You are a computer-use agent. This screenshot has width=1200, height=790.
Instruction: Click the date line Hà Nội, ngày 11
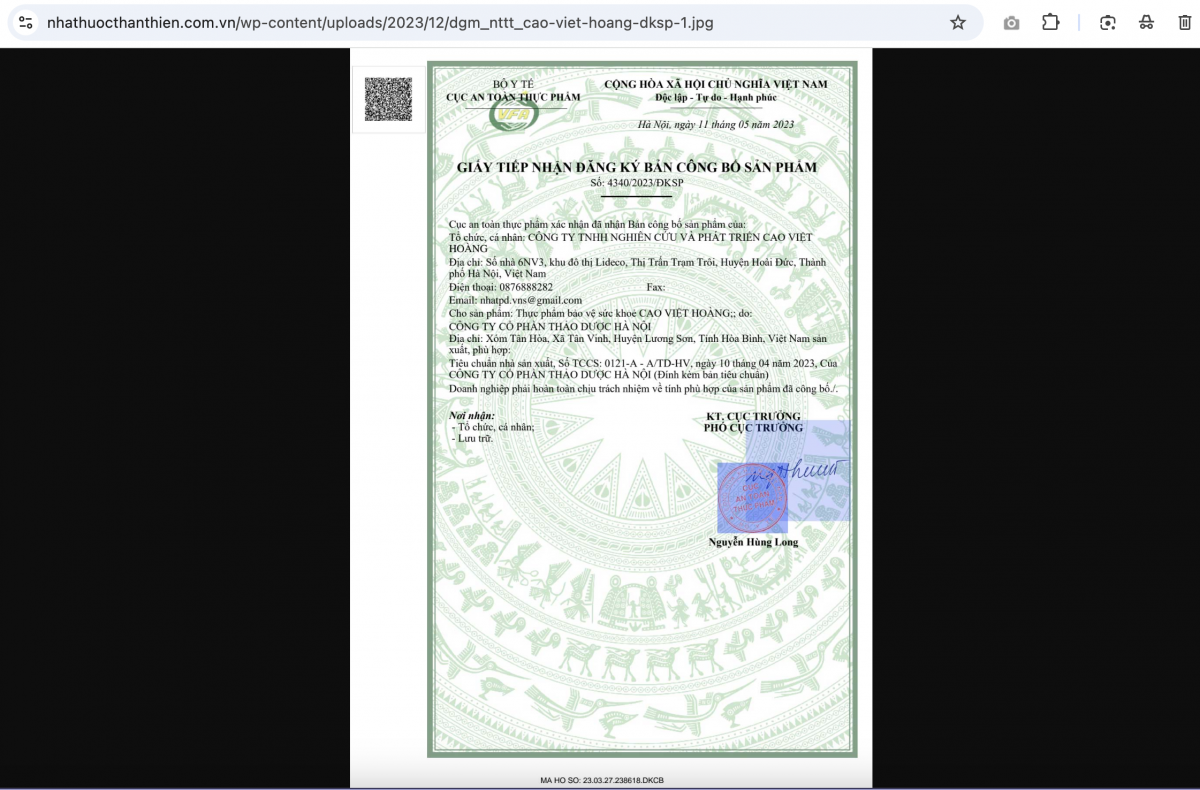[x=715, y=124]
